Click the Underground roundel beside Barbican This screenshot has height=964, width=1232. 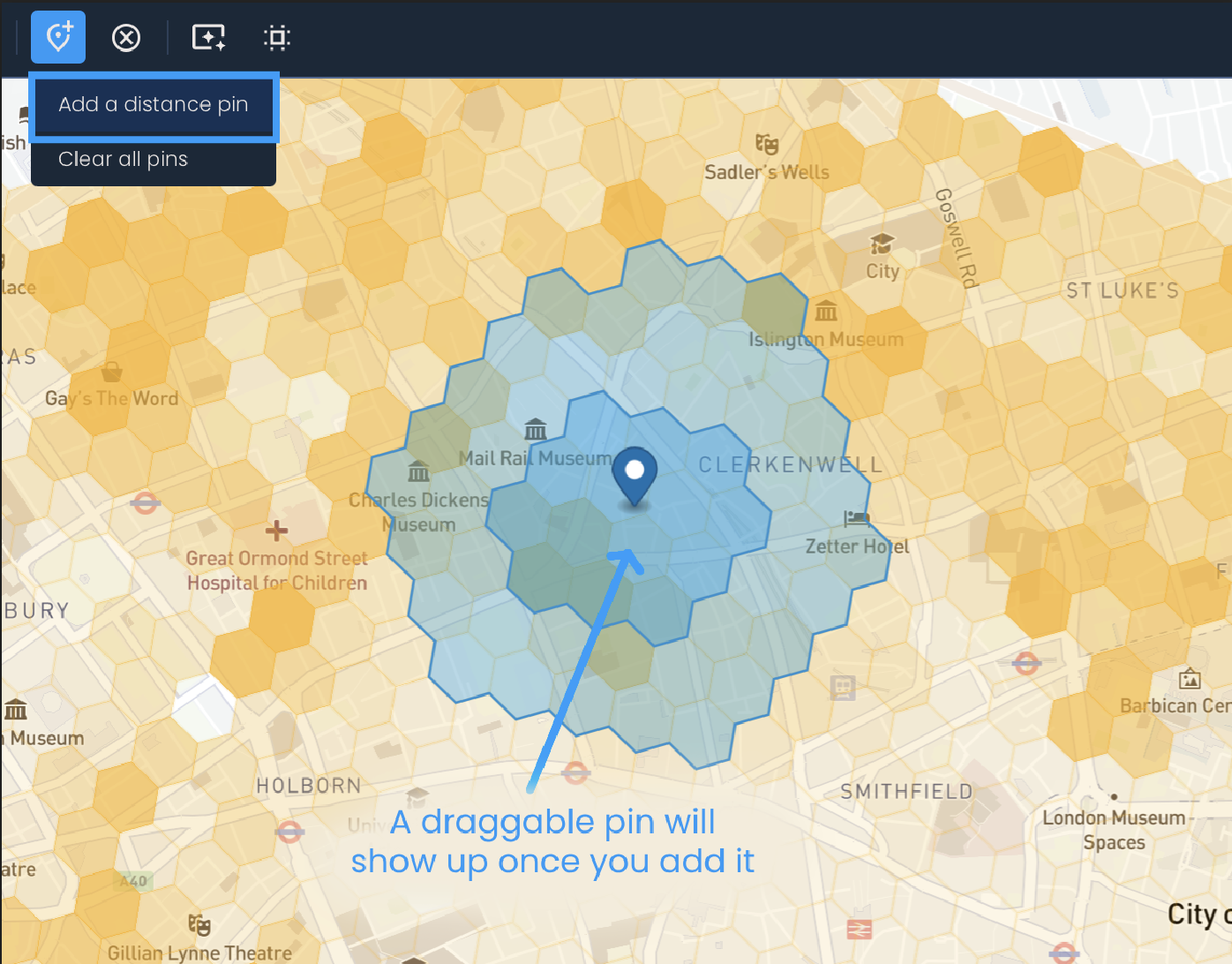(x=1026, y=663)
